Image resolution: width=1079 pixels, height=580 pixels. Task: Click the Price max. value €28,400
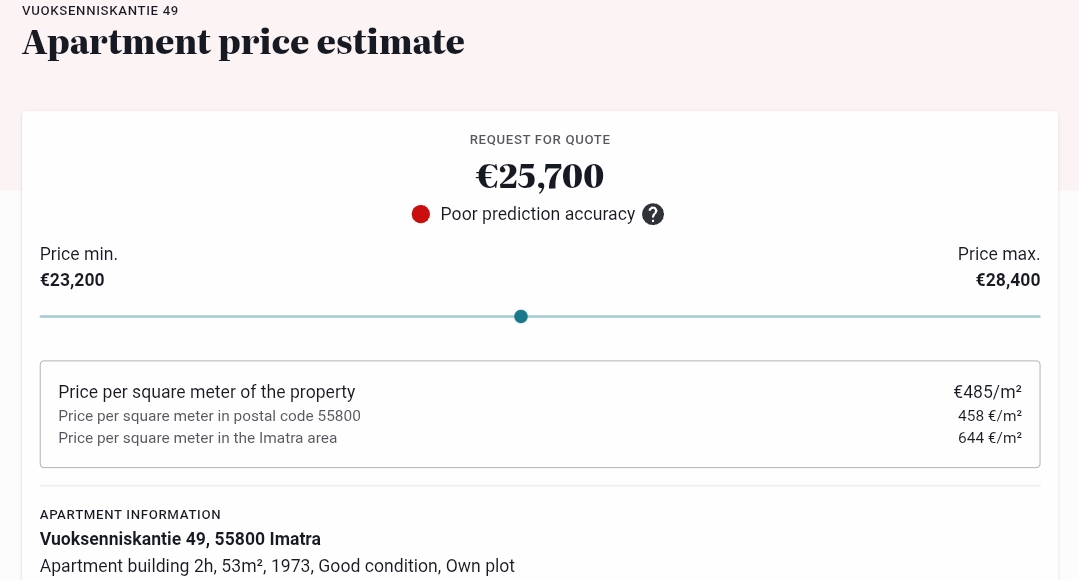(x=1007, y=280)
